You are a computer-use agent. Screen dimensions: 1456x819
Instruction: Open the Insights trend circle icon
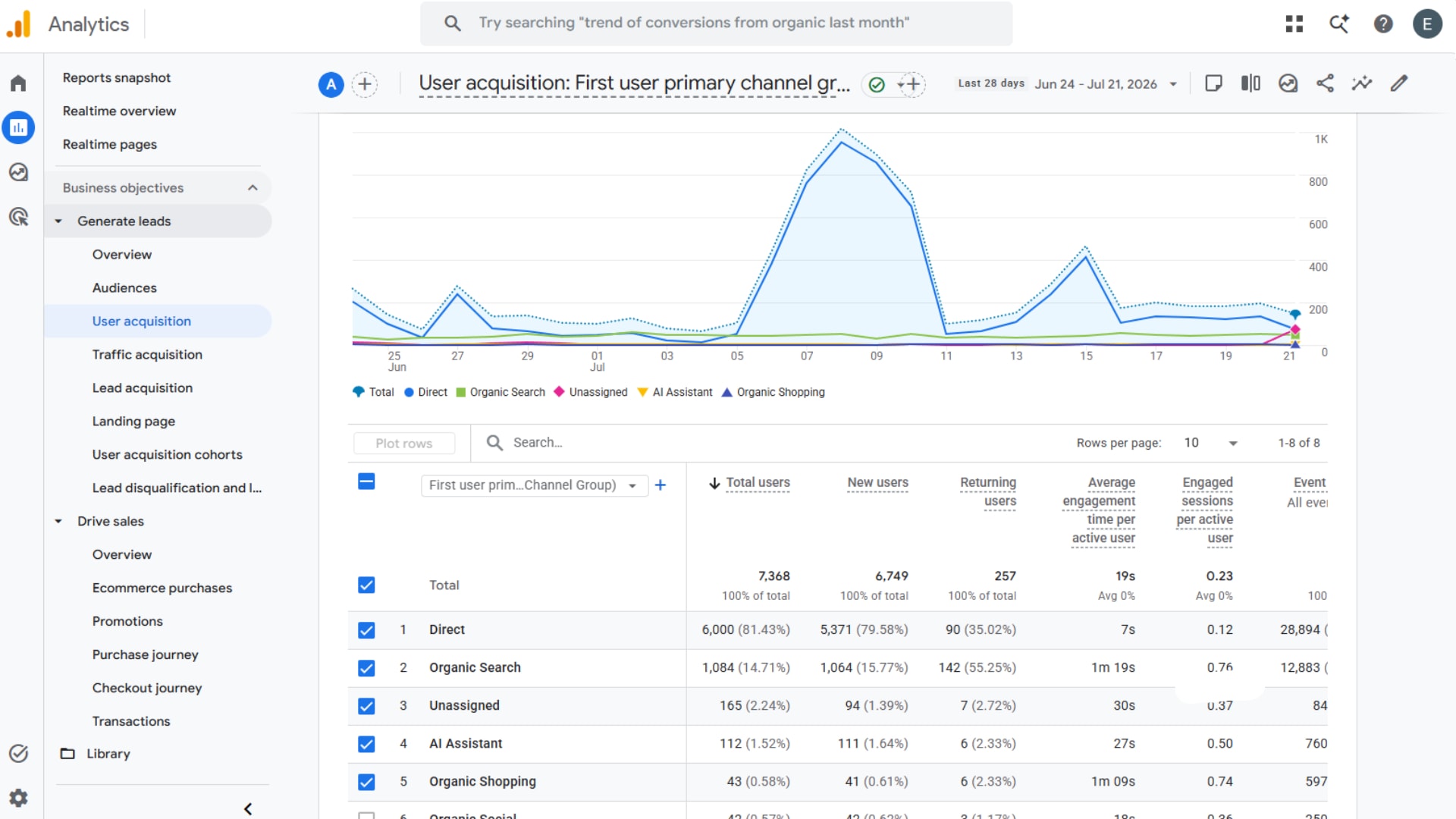pyautogui.click(x=1288, y=83)
